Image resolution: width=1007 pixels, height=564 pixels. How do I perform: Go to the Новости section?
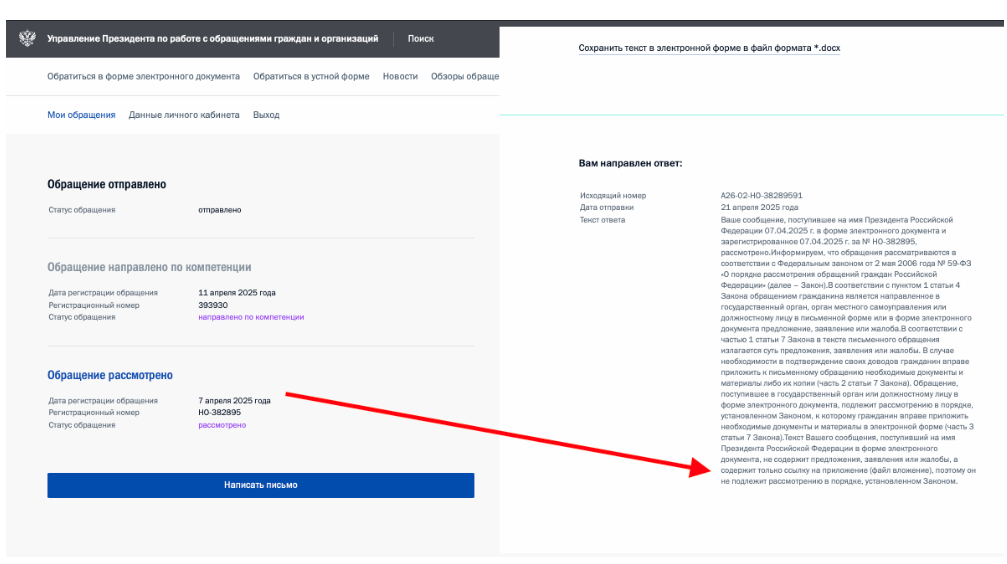(x=400, y=76)
